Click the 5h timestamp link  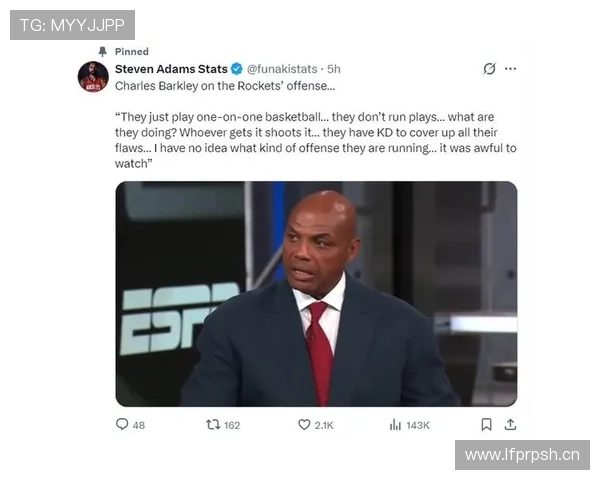pos(334,69)
